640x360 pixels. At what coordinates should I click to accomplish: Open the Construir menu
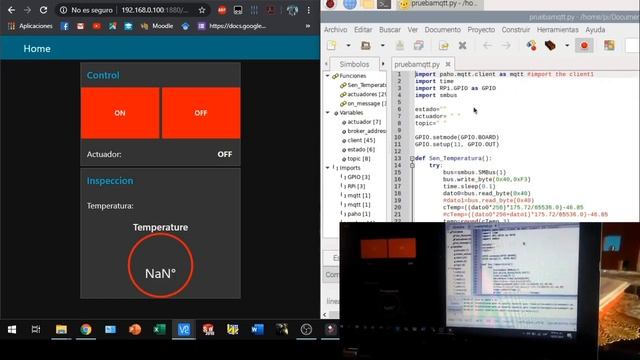(516, 30)
